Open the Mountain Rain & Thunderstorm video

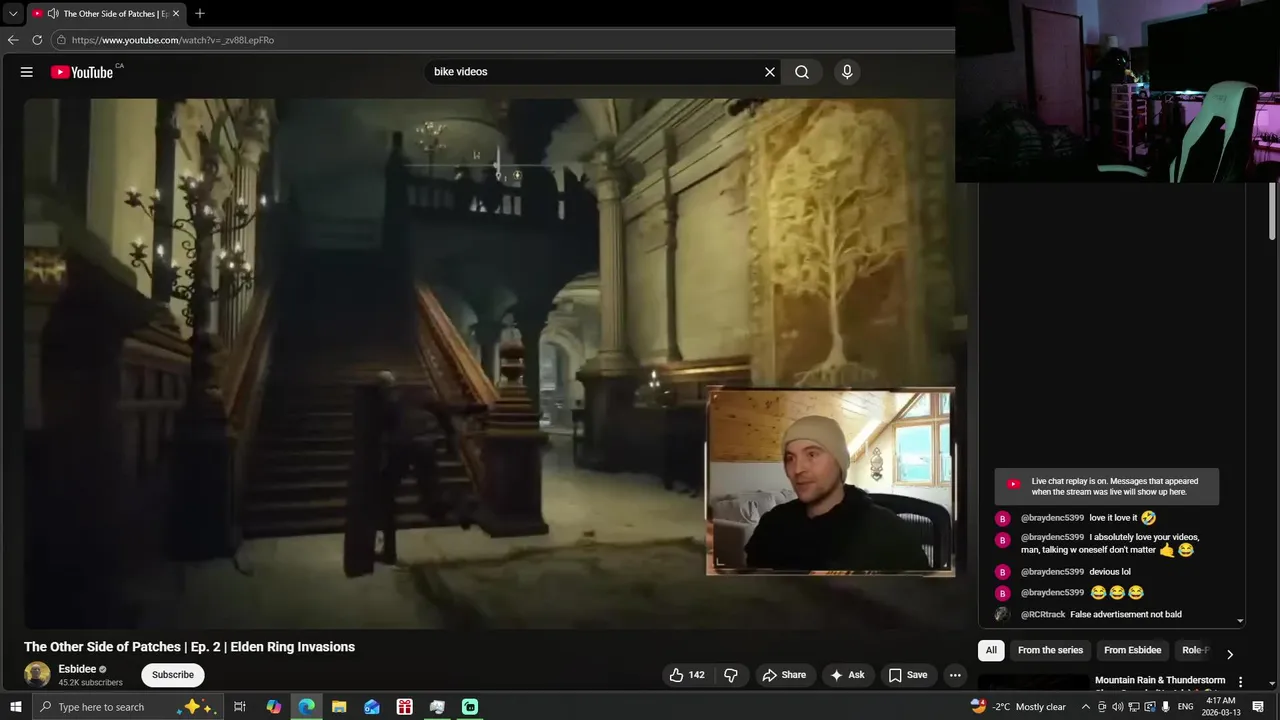pyautogui.click(x=1160, y=680)
